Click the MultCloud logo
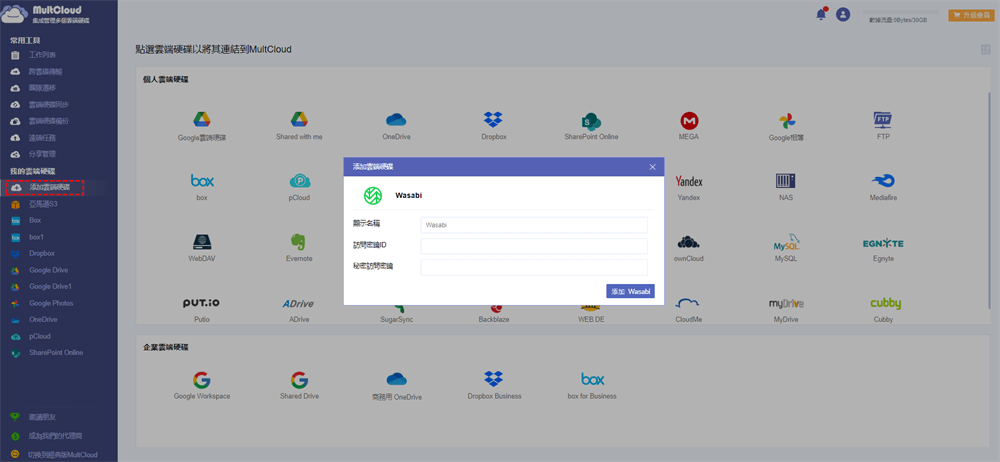 click(x=47, y=12)
